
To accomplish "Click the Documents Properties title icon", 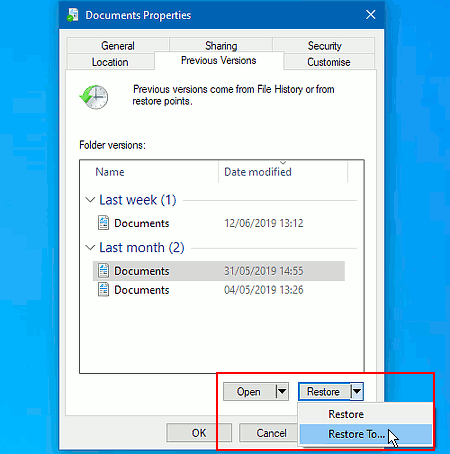I will [72, 15].
